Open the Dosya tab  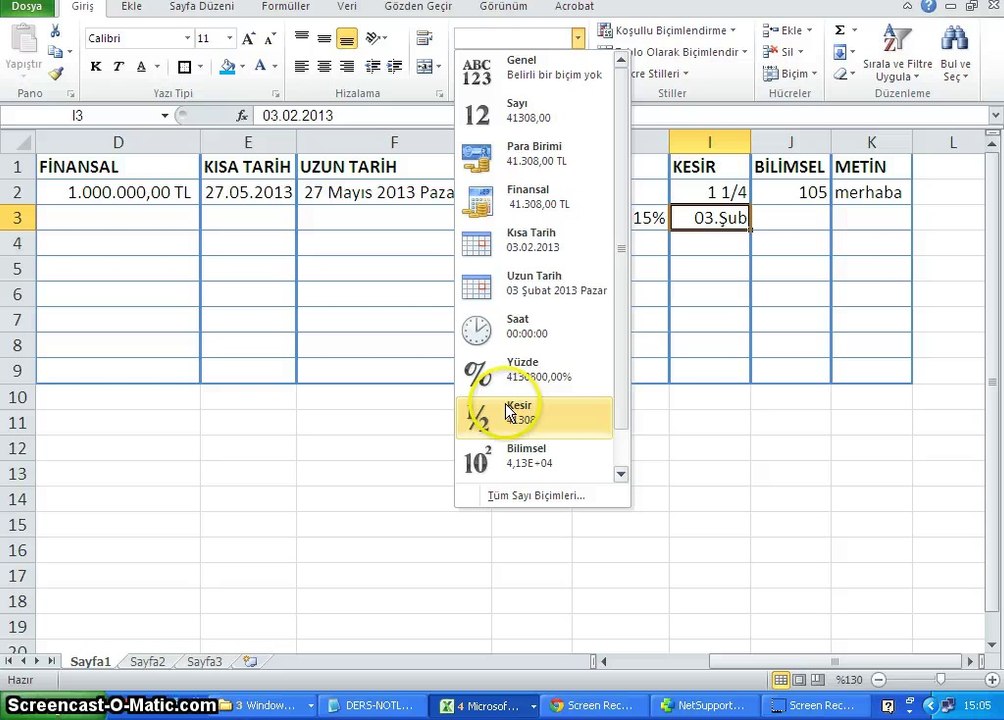coord(27,6)
